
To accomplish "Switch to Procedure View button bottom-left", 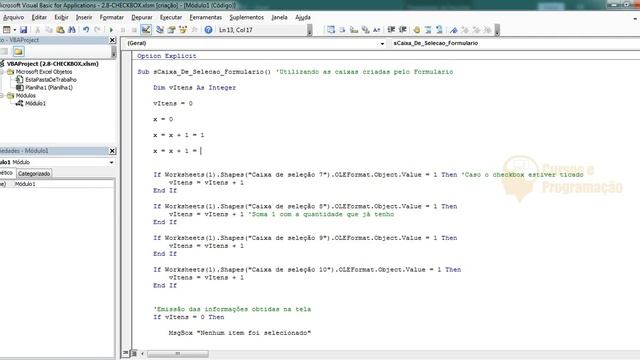I will [126, 353].
